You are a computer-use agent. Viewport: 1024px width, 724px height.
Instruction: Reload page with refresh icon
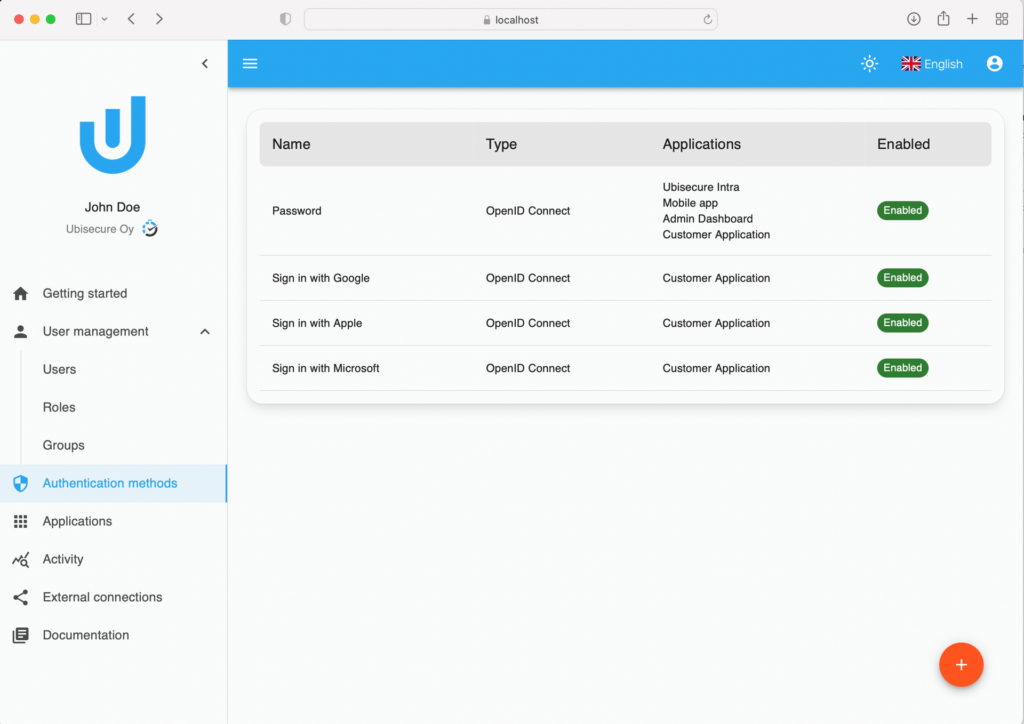click(707, 20)
